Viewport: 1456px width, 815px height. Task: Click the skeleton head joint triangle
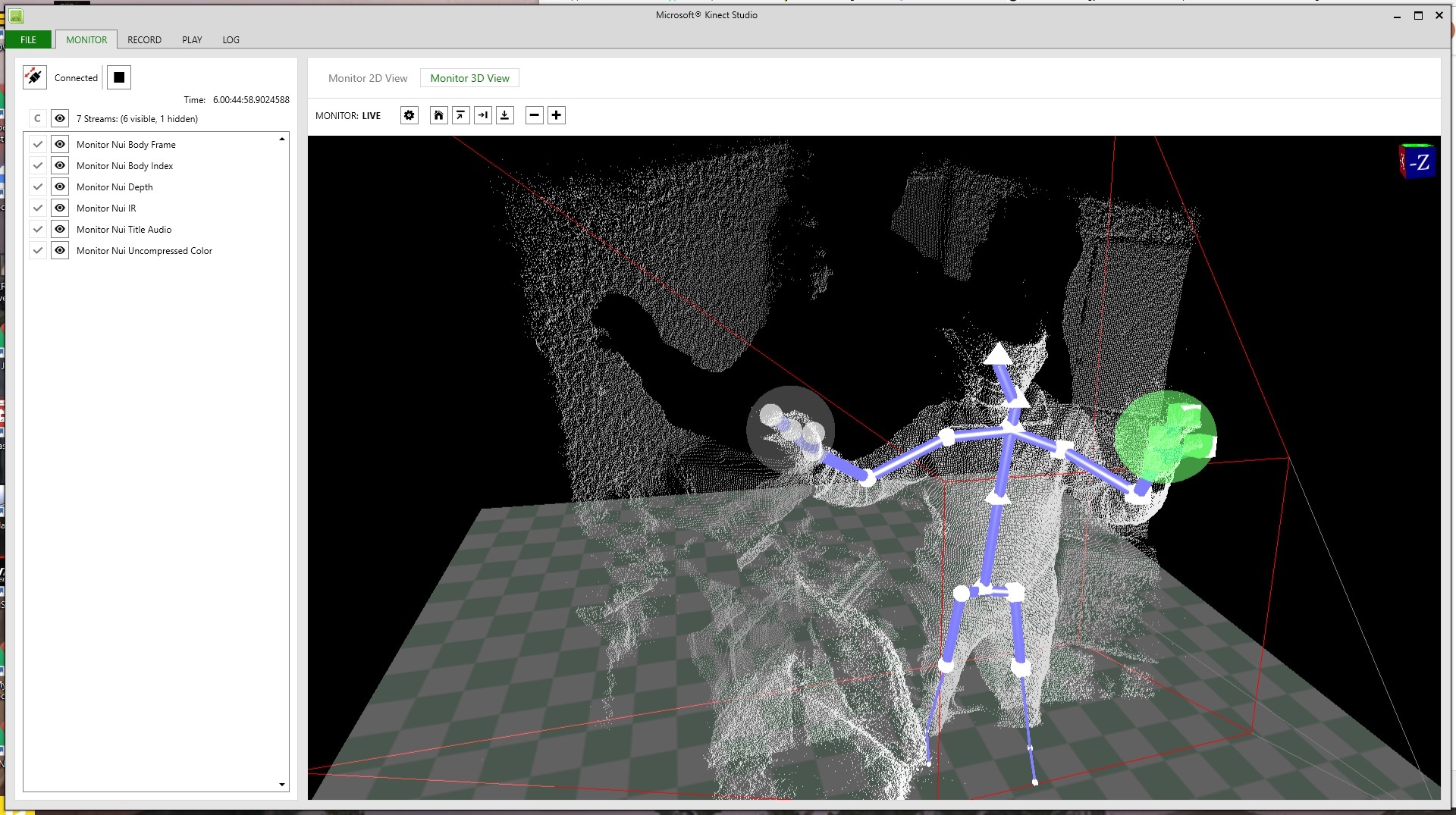[999, 353]
